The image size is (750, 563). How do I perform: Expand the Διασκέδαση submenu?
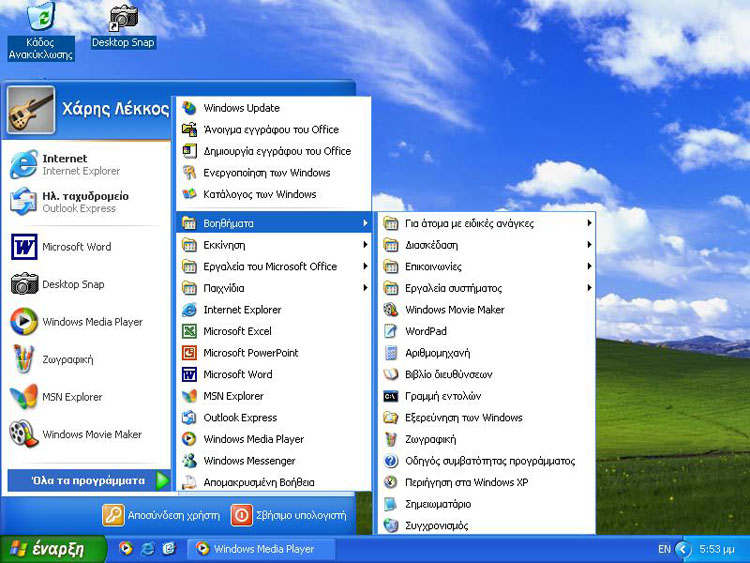[487, 245]
